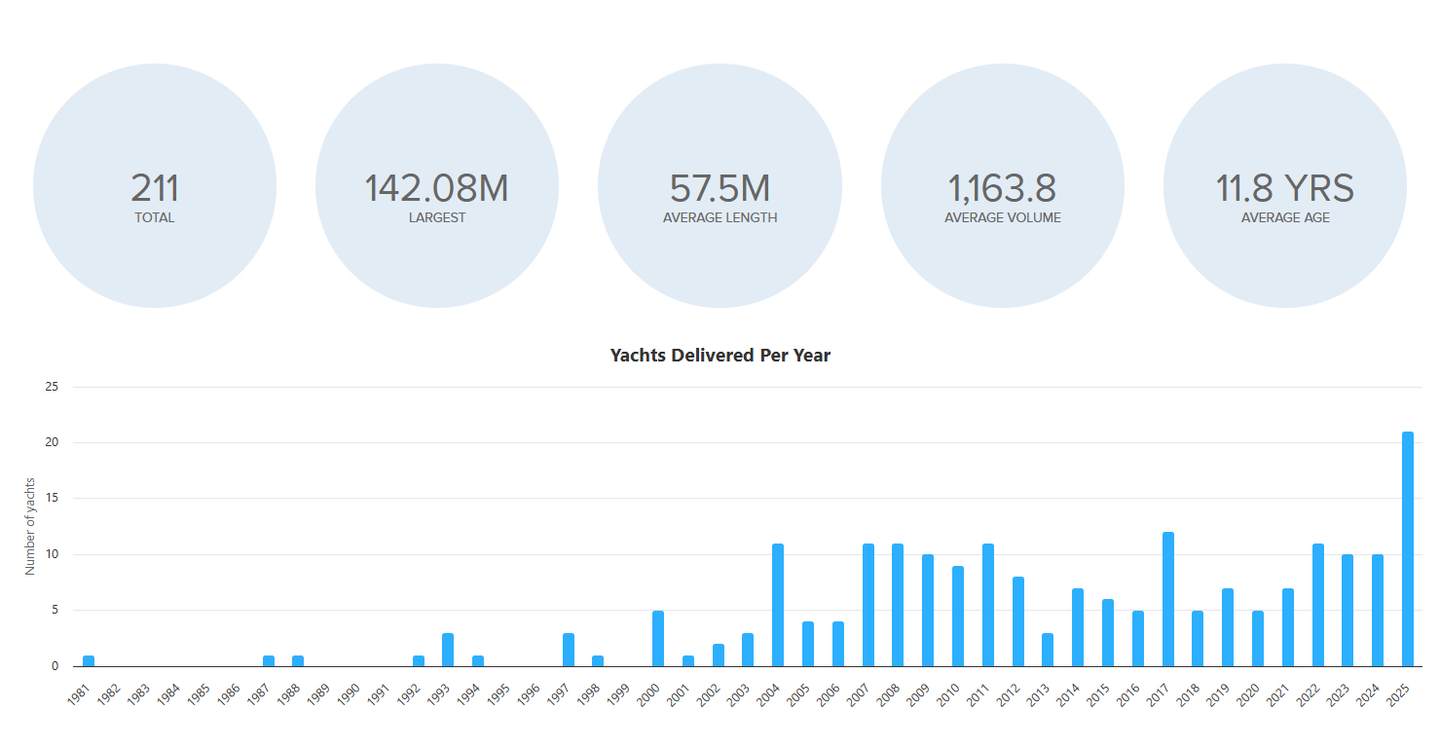Click the 2004 bar in the chart
The image size is (1440, 755).
[778, 605]
